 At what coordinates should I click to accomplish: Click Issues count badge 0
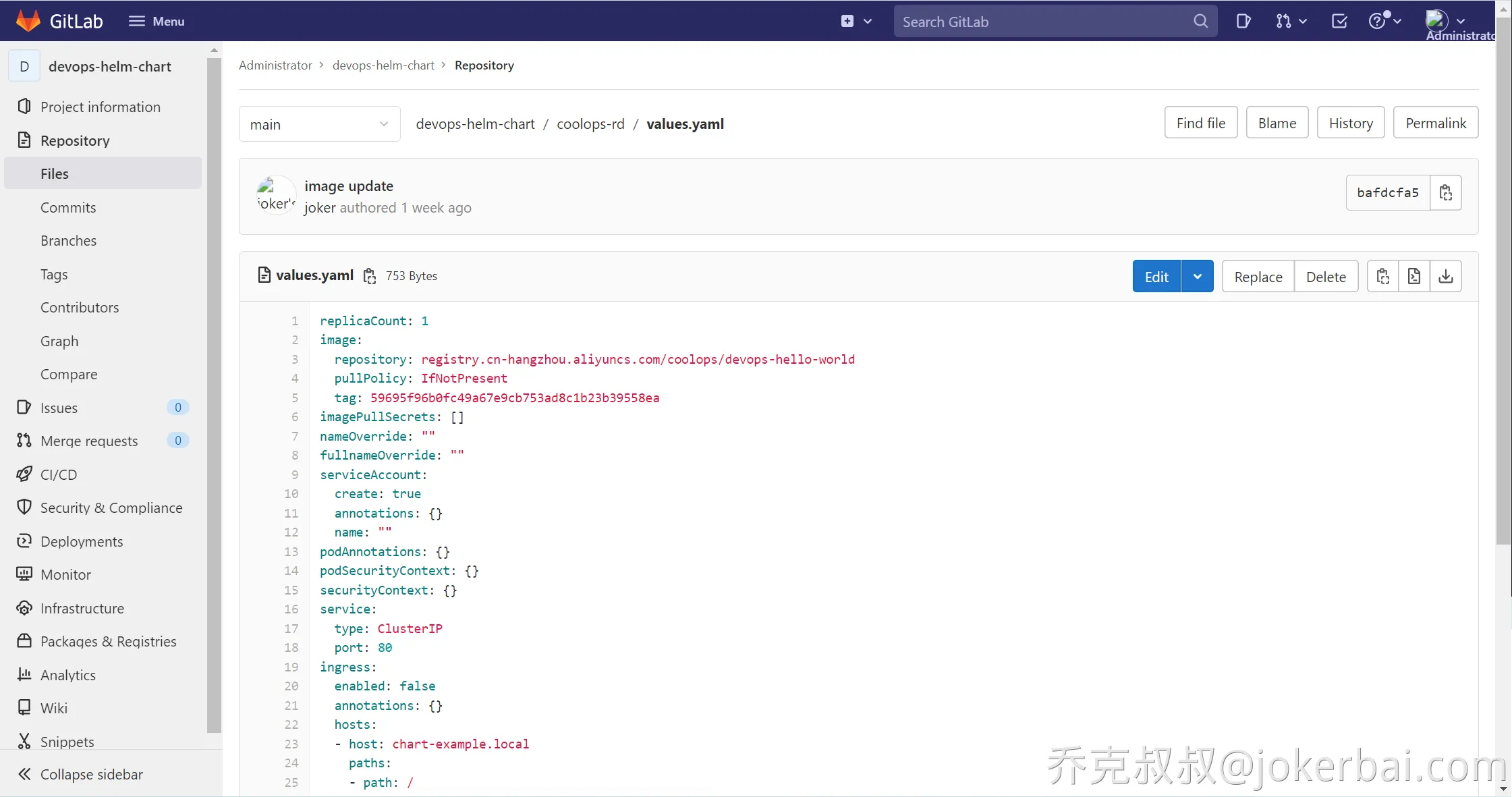pyautogui.click(x=177, y=407)
